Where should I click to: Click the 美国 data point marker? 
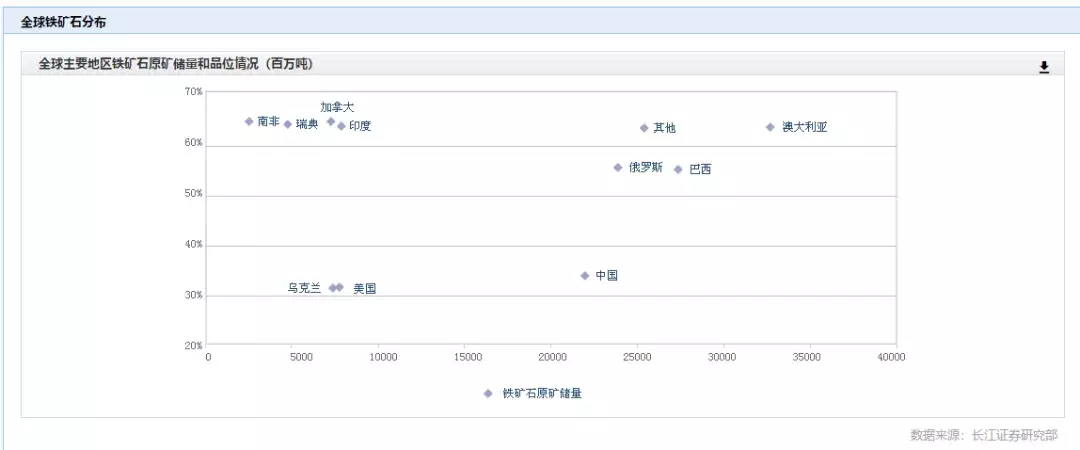[x=340, y=288]
